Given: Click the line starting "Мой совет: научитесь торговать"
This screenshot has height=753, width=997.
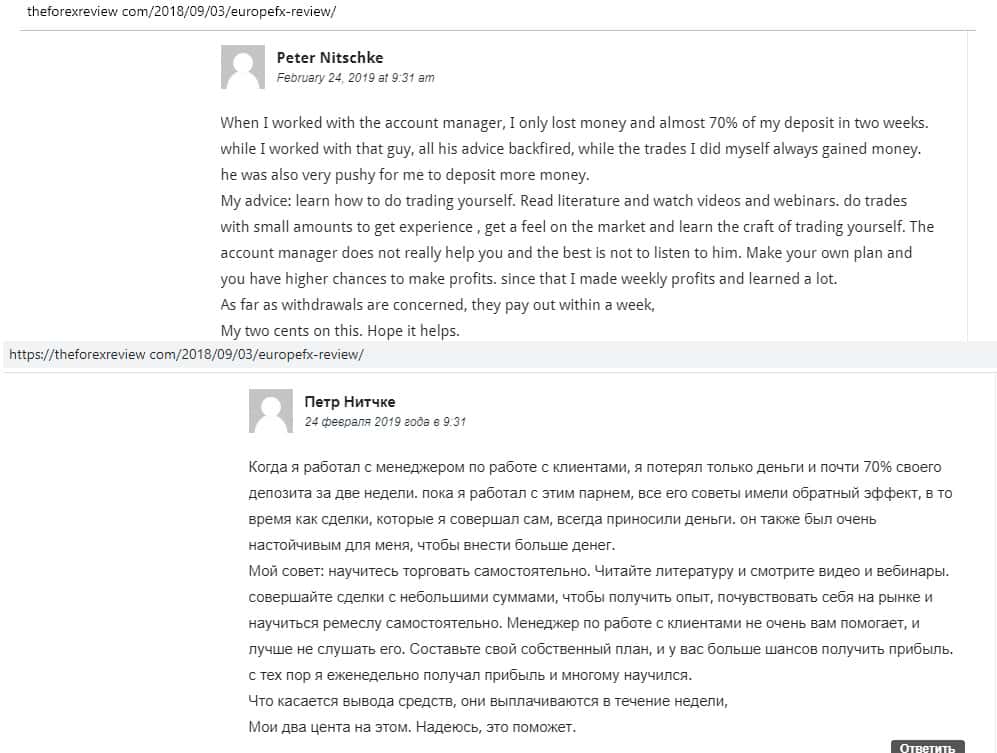Looking at the screenshot, I should 597,571.
